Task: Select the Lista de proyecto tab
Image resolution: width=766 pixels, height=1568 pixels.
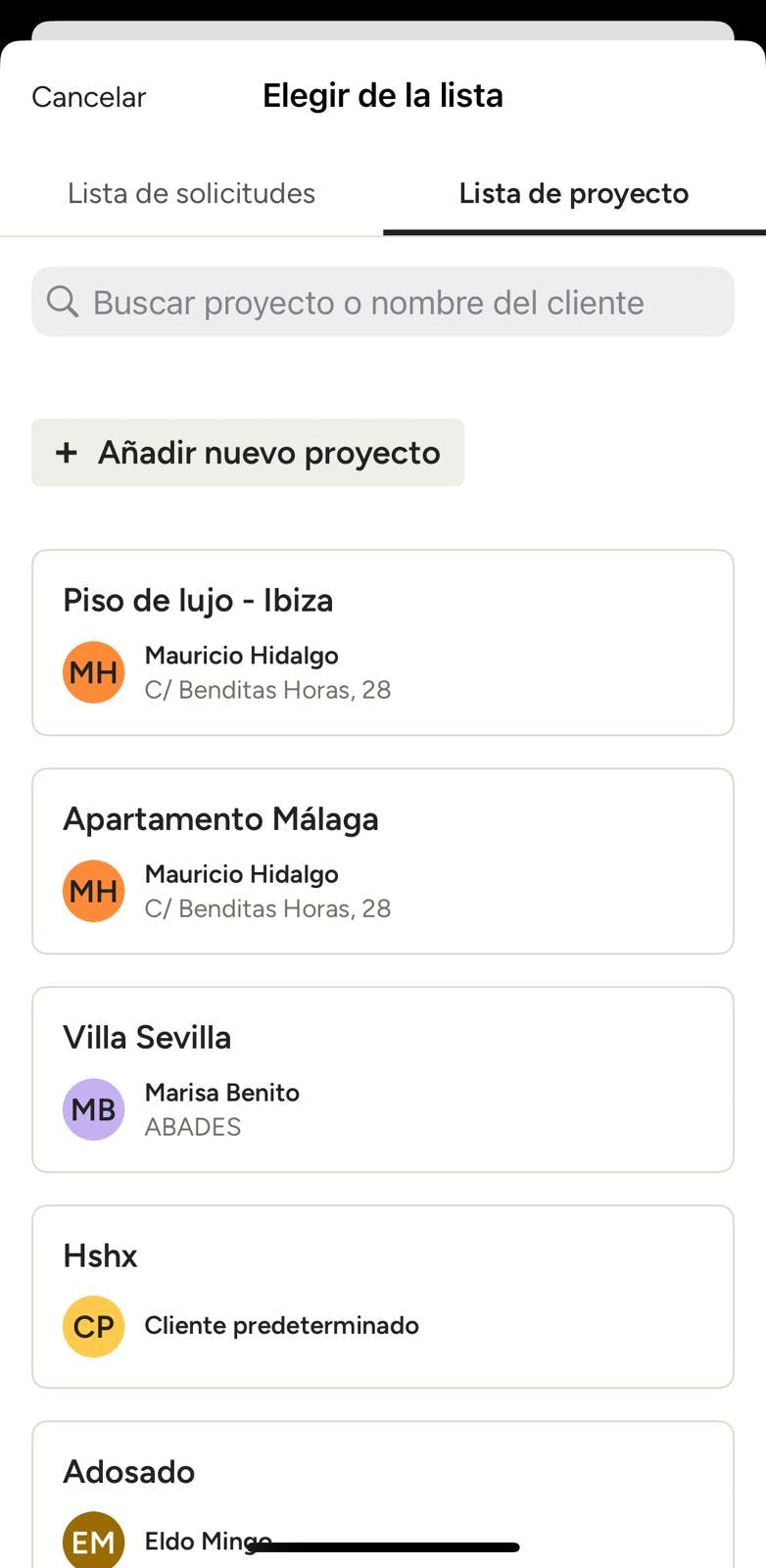Action: click(573, 194)
